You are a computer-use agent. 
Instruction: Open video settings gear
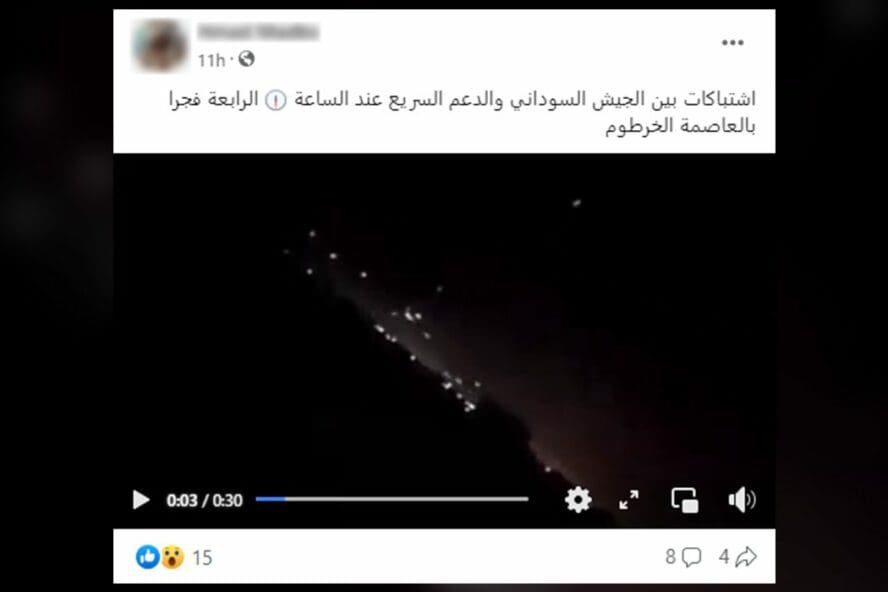[x=578, y=500]
